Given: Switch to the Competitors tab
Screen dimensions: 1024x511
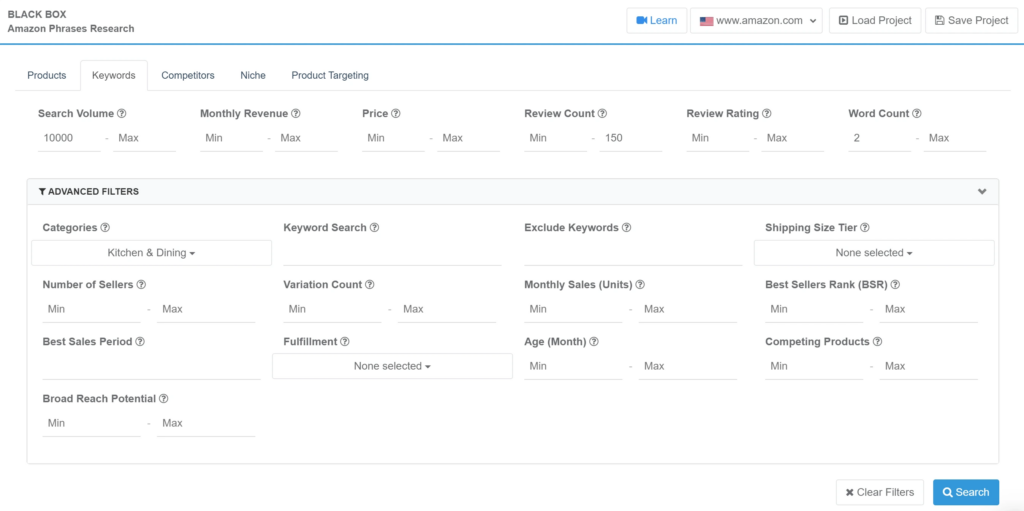Looking at the screenshot, I should (x=188, y=75).
